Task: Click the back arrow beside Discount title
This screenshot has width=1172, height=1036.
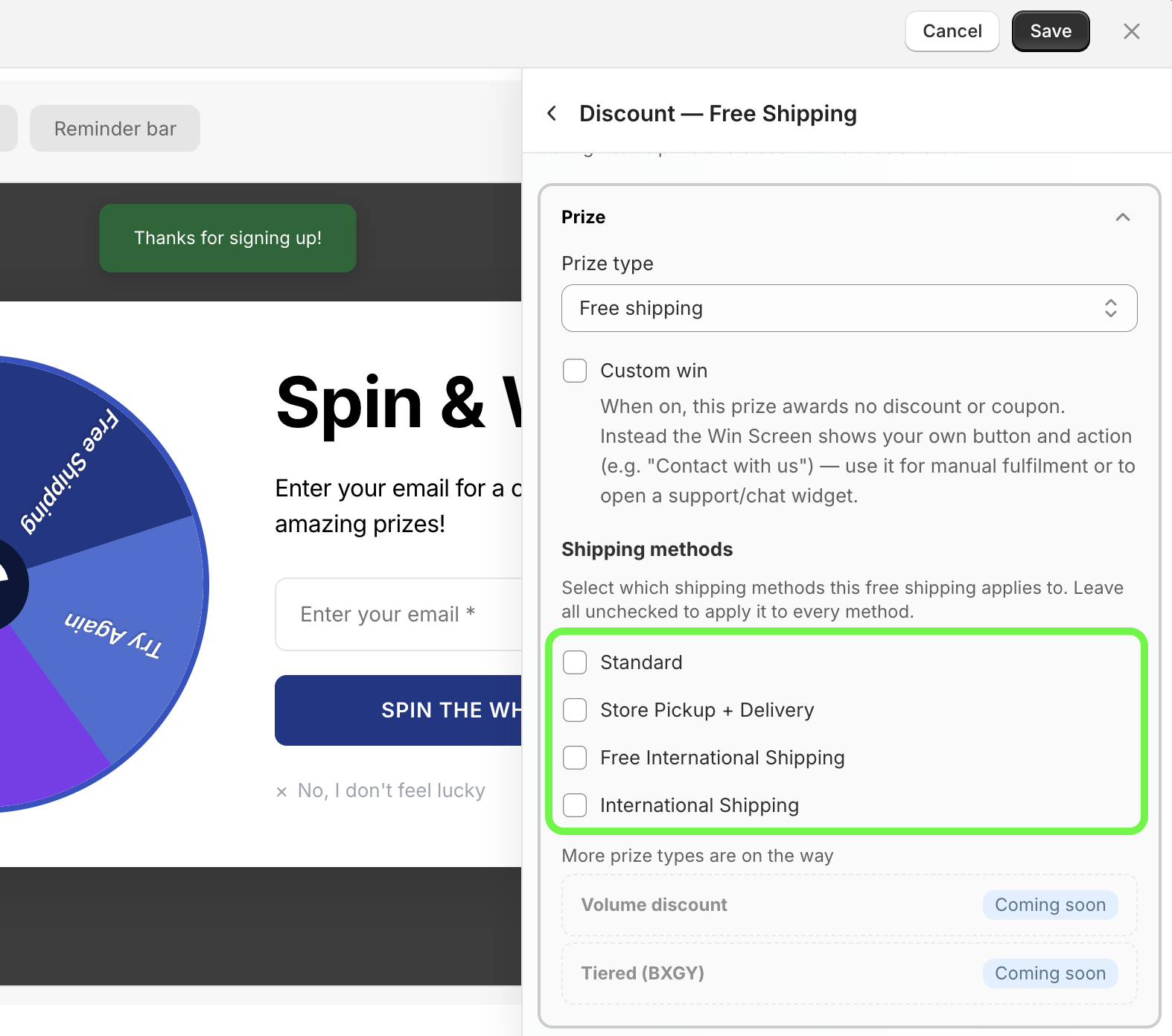Action: [x=552, y=113]
